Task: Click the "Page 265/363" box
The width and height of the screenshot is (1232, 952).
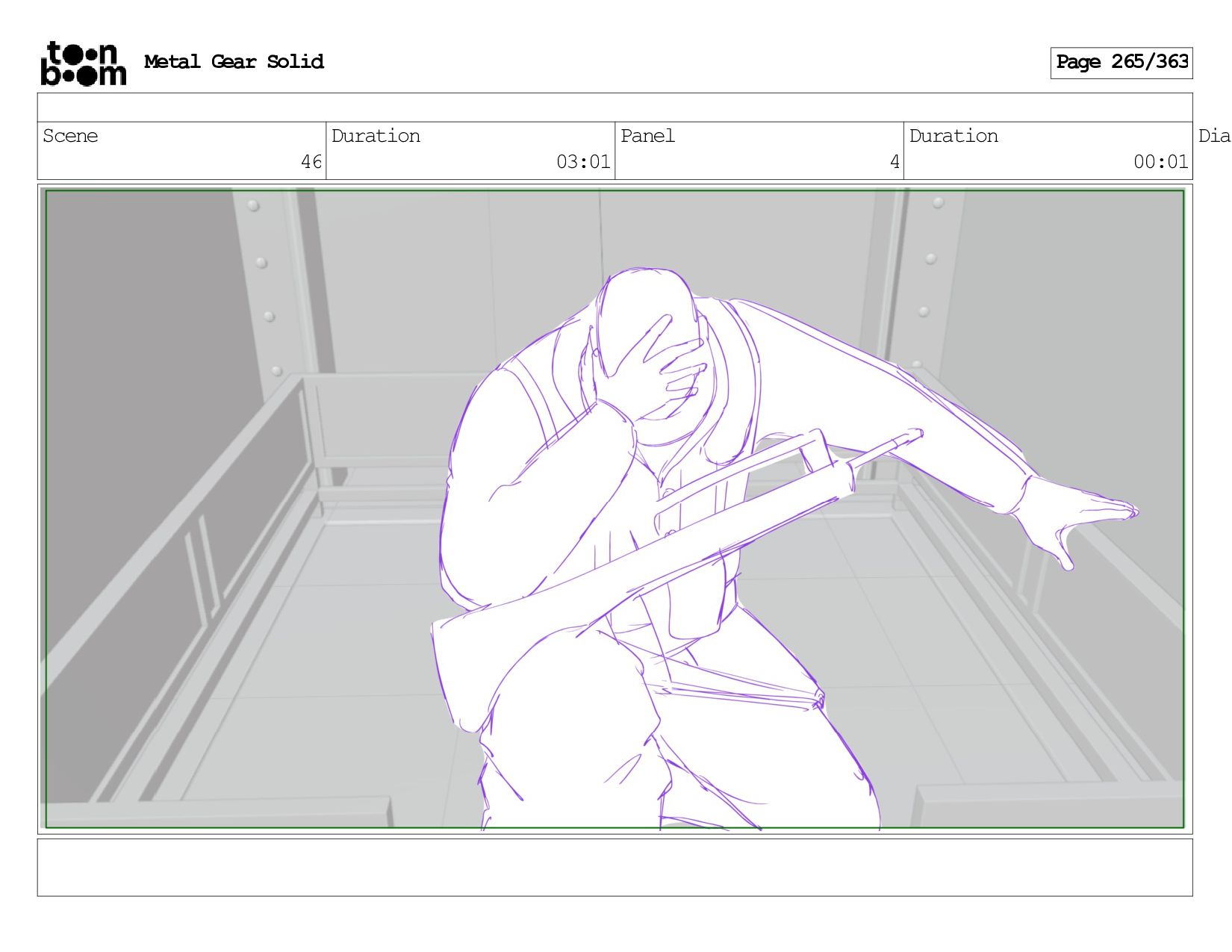Action: pos(1121,63)
